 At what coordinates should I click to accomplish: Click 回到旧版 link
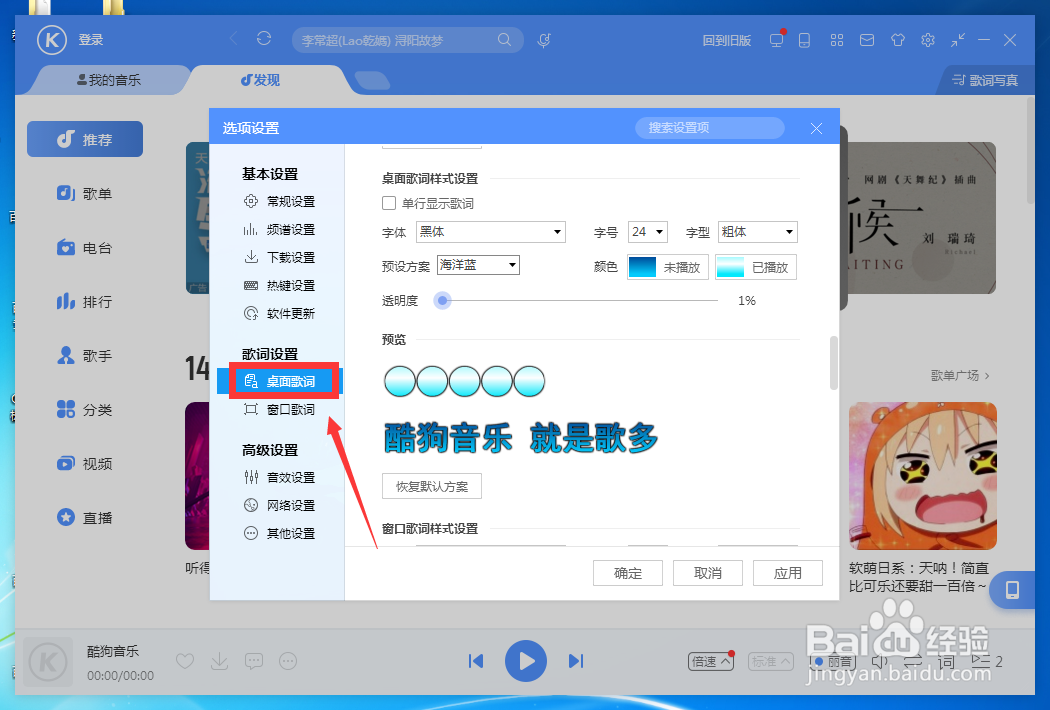(727, 41)
